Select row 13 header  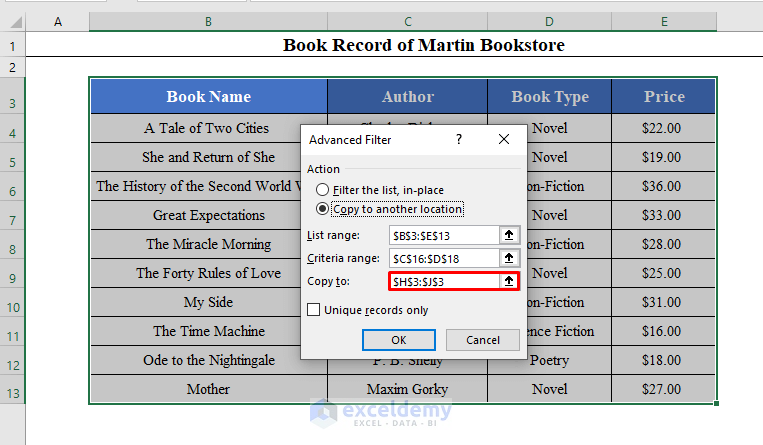tap(13, 389)
